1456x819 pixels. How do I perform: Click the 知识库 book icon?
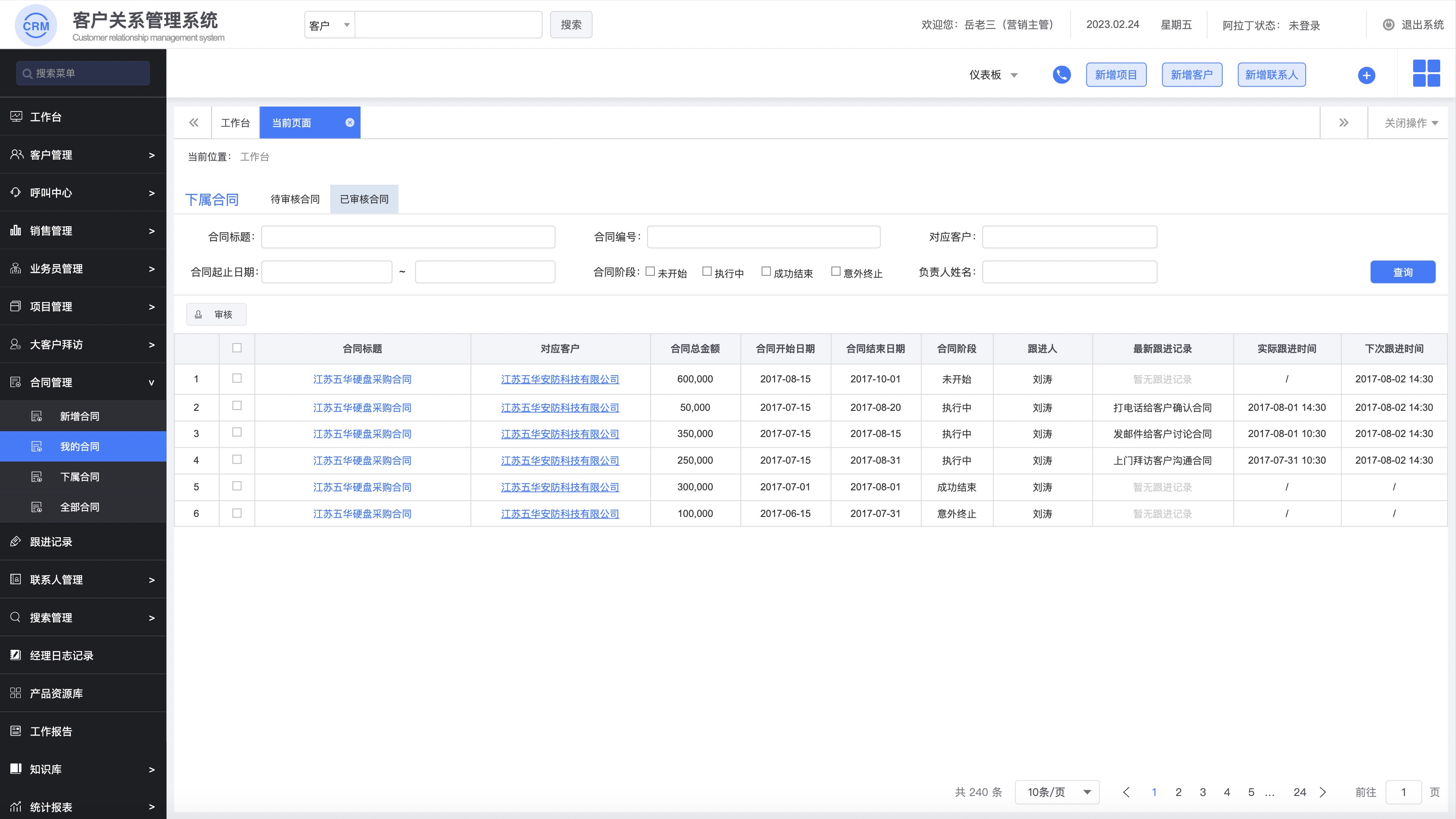tap(16, 768)
